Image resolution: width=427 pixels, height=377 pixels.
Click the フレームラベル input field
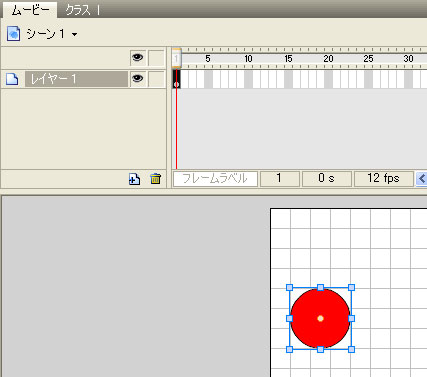pos(215,179)
